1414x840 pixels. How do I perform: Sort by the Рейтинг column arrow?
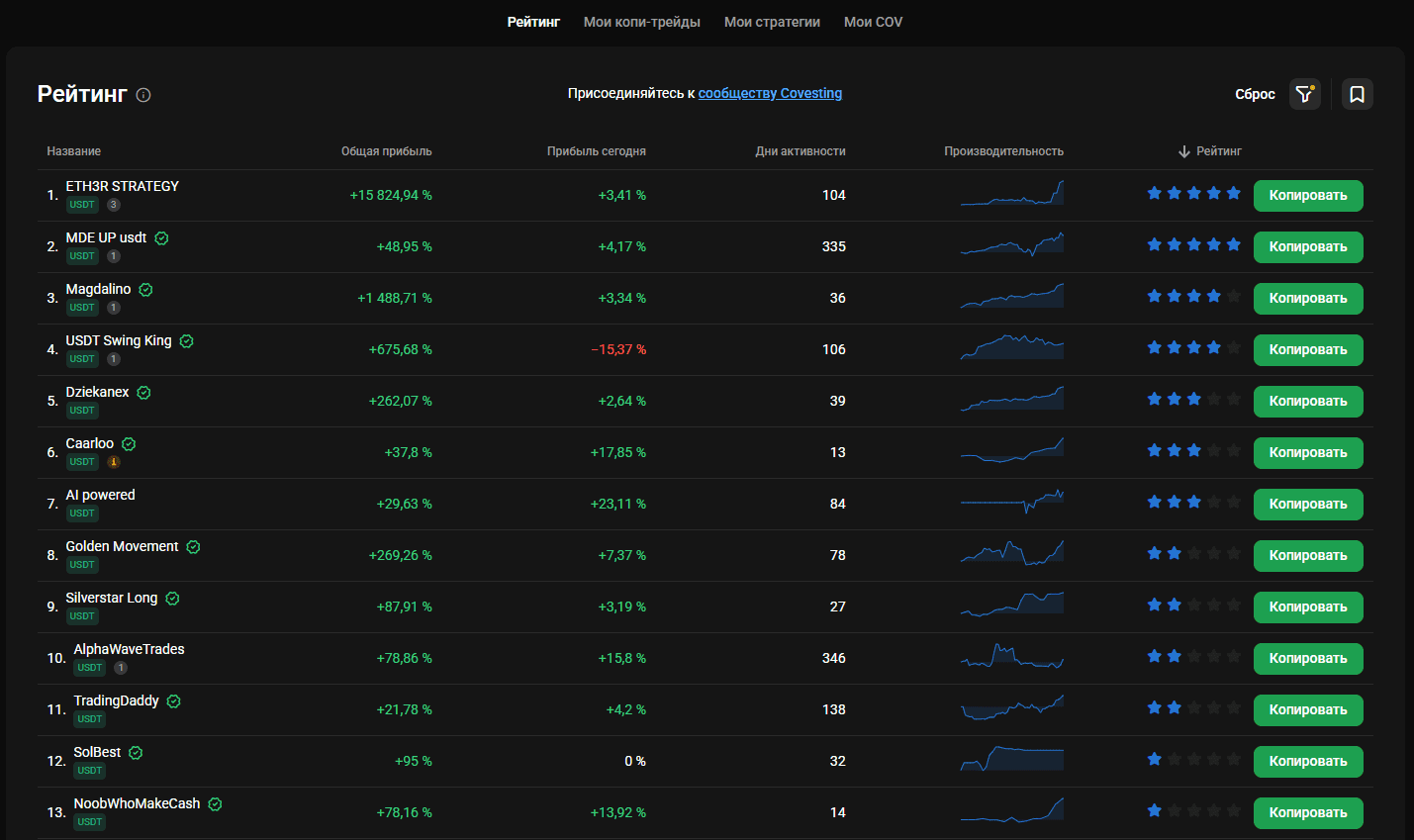pos(1184,151)
